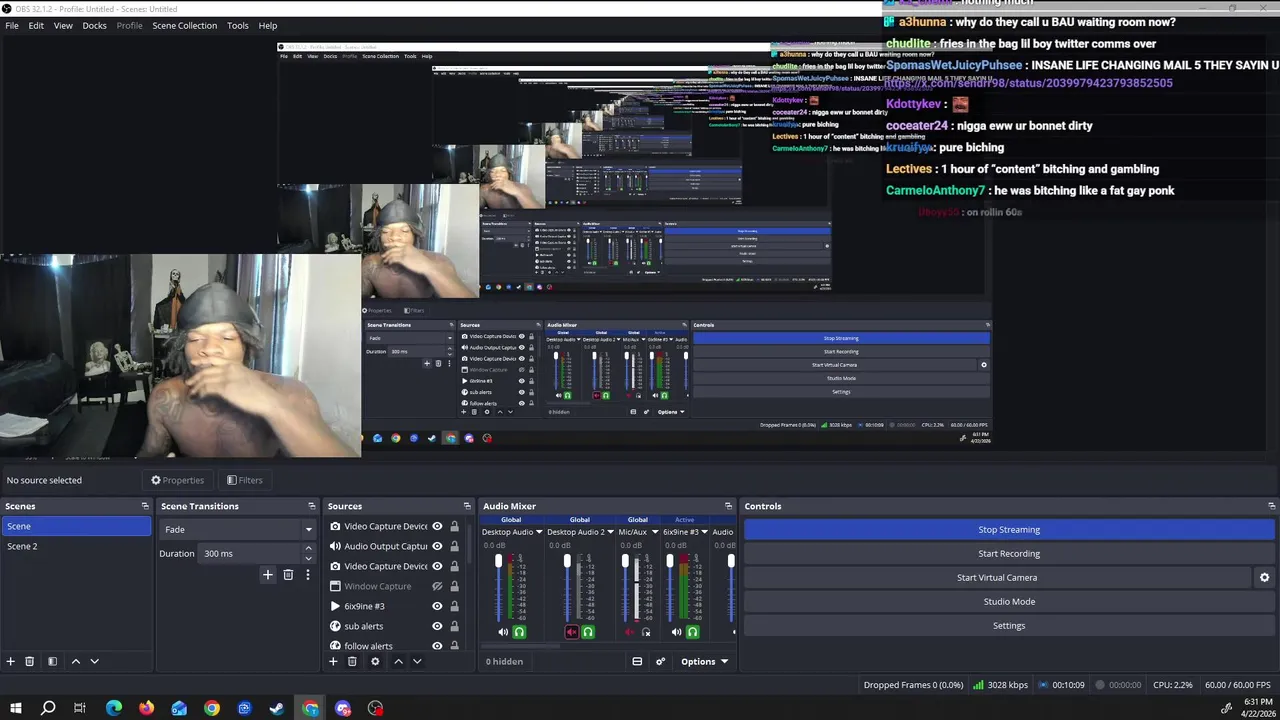
Task: Float the Audio Mixer dock icon
Action: click(728, 506)
